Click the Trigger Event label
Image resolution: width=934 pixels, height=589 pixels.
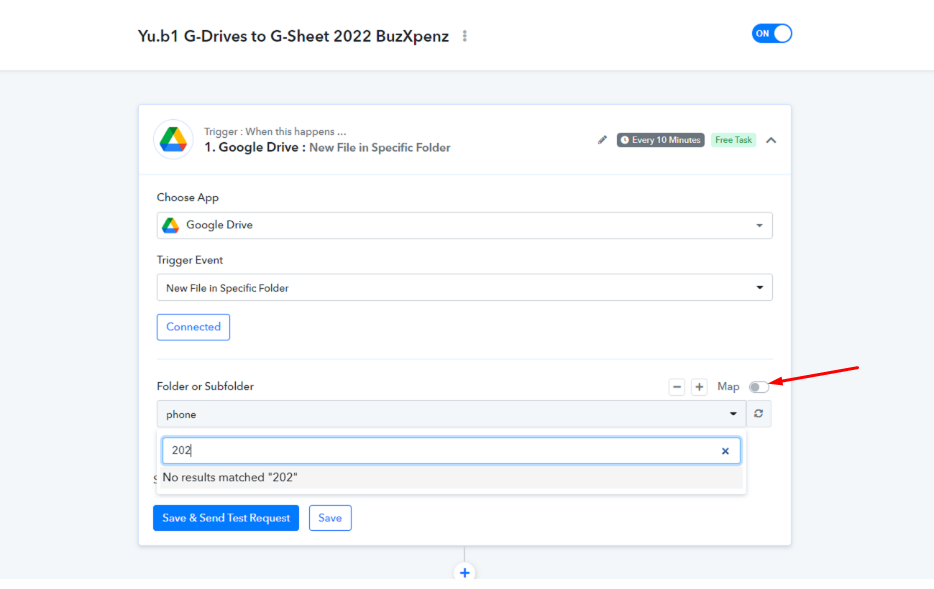189,260
